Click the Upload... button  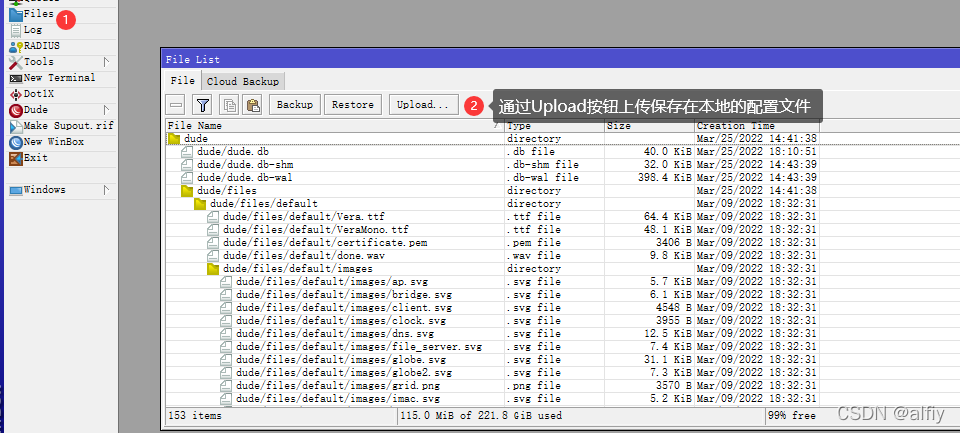pyautogui.click(x=423, y=105)
